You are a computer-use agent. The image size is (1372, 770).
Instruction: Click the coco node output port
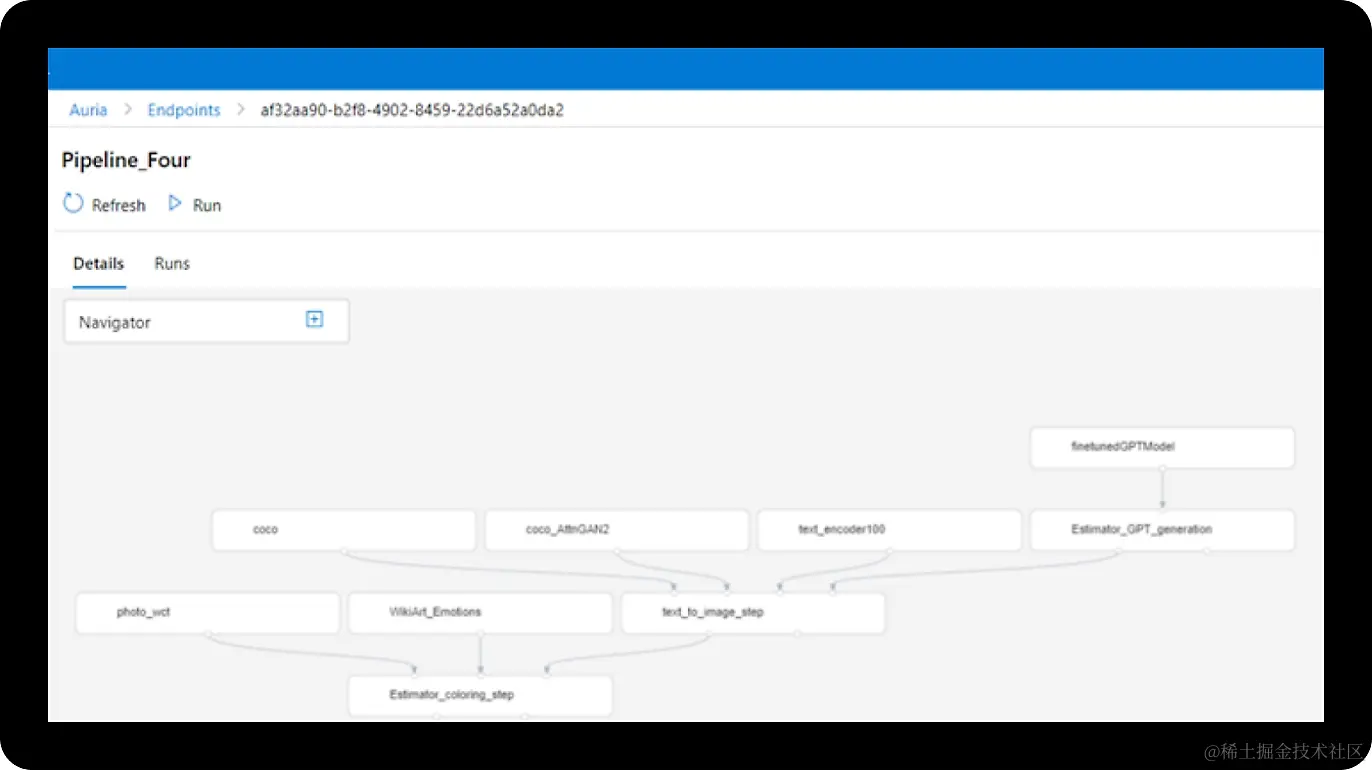coord(344,551)
